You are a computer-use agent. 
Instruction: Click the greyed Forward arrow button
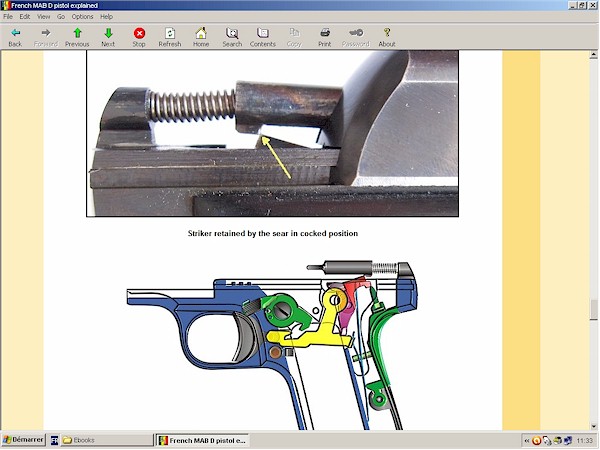click(46, 38)
